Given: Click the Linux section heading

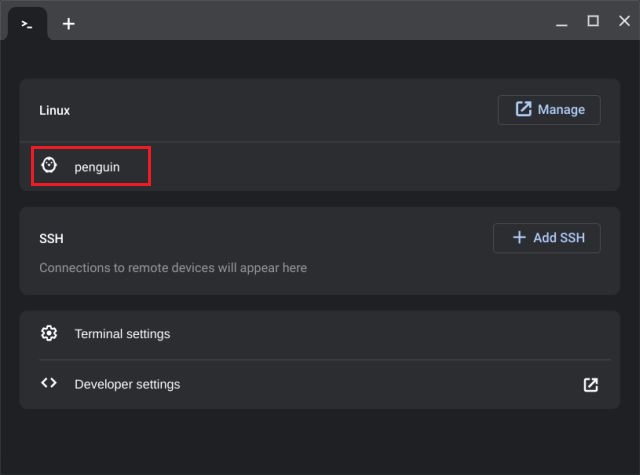Looking at the screenshot, I should 55,110.
